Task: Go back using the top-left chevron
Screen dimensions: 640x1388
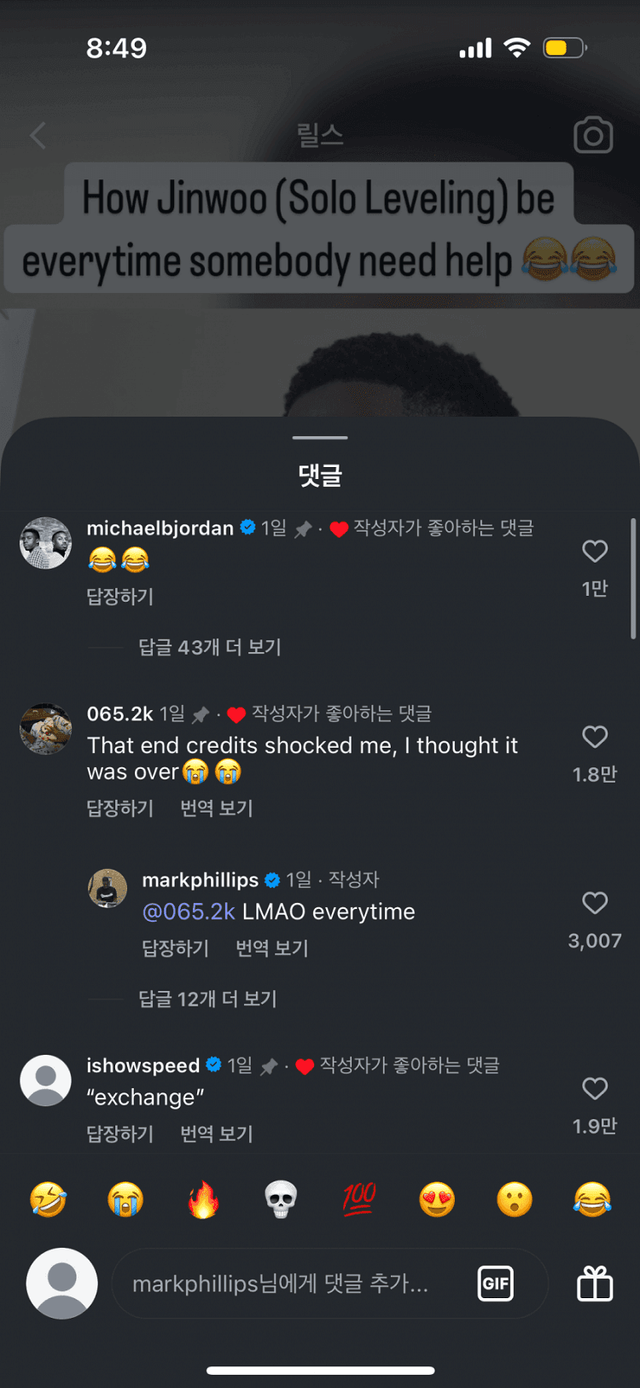Action: click(x=38, y=136)
